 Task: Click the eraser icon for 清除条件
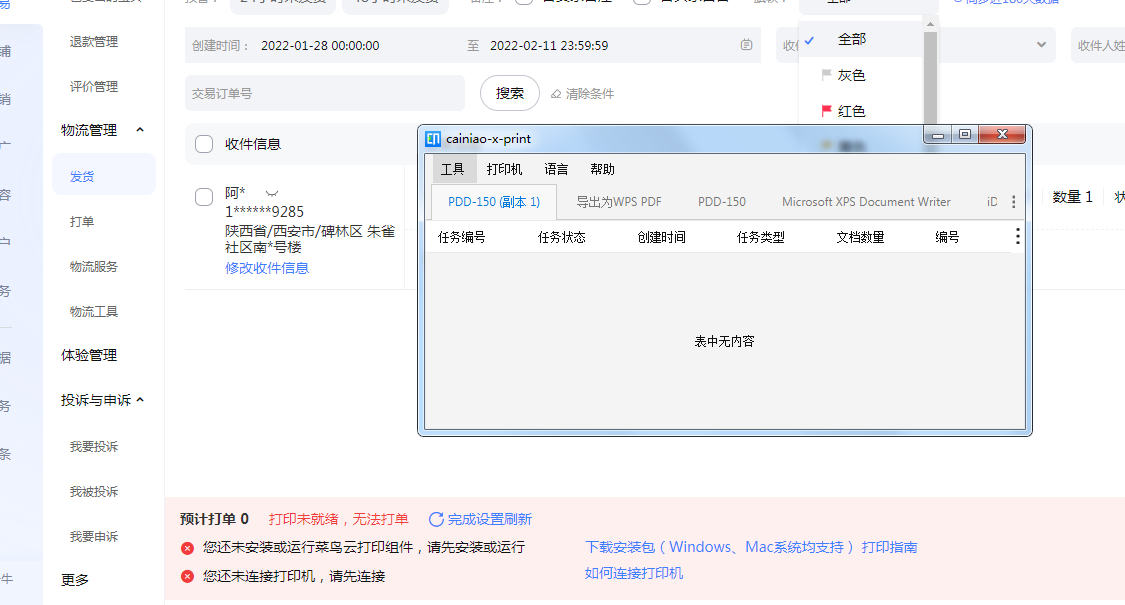pos(556,94)
